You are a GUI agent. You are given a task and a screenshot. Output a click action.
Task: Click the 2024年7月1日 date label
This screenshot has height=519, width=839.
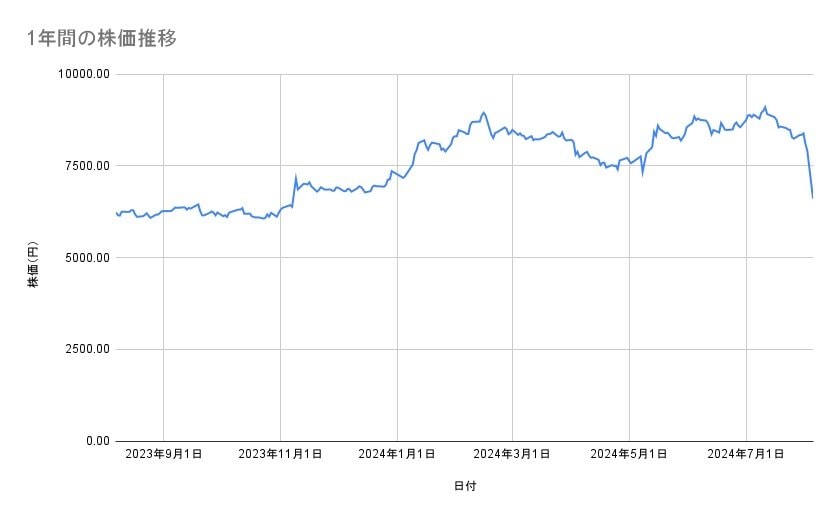pos(746,454)
